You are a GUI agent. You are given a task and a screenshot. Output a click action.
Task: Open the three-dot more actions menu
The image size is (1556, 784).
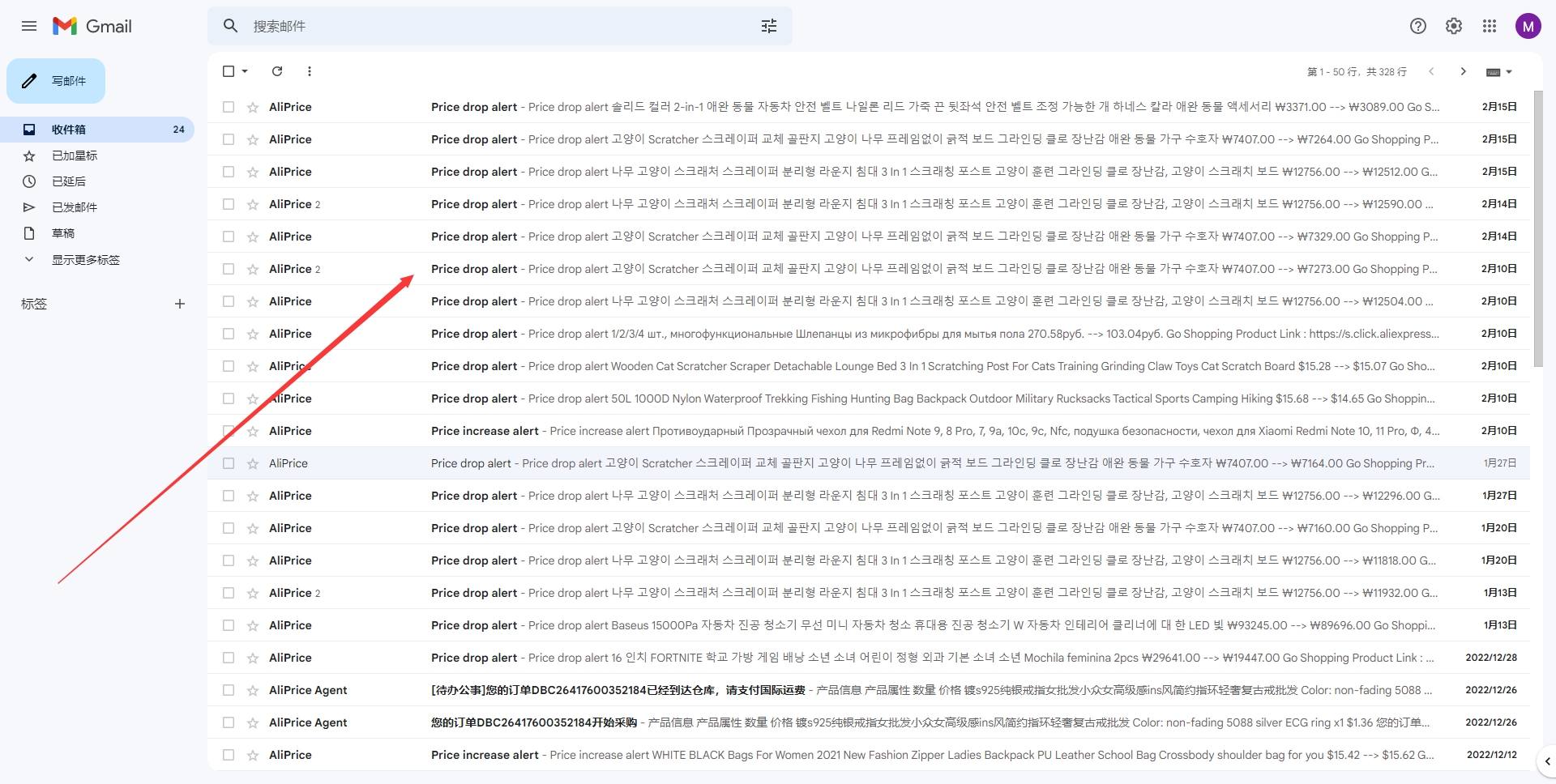coord(310,71)
